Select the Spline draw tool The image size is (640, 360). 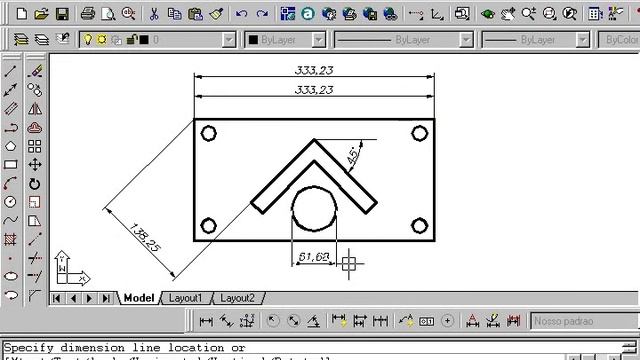coord(11,221)
